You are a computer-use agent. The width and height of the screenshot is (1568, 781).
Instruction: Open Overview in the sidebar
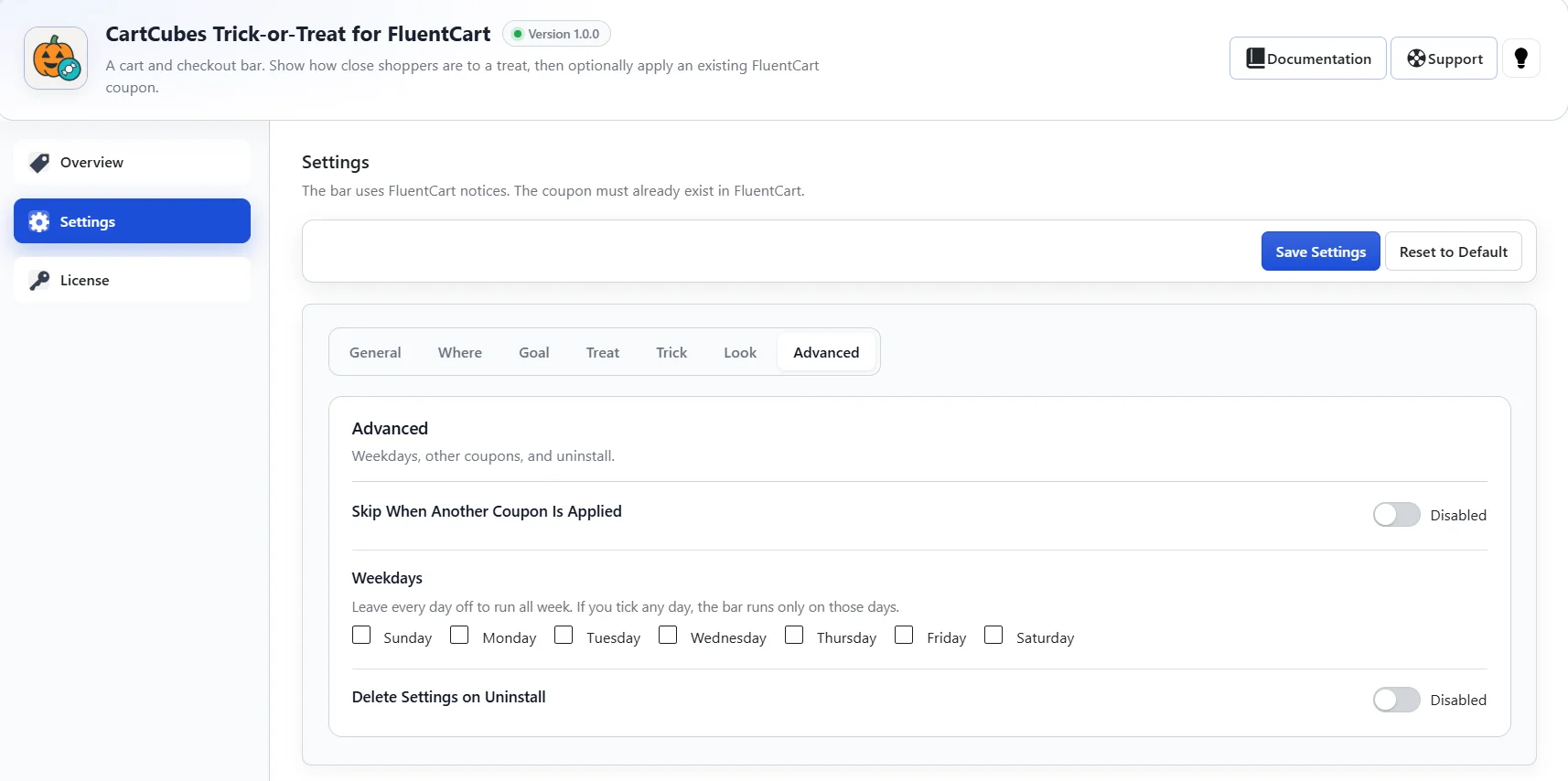(132, 163)
